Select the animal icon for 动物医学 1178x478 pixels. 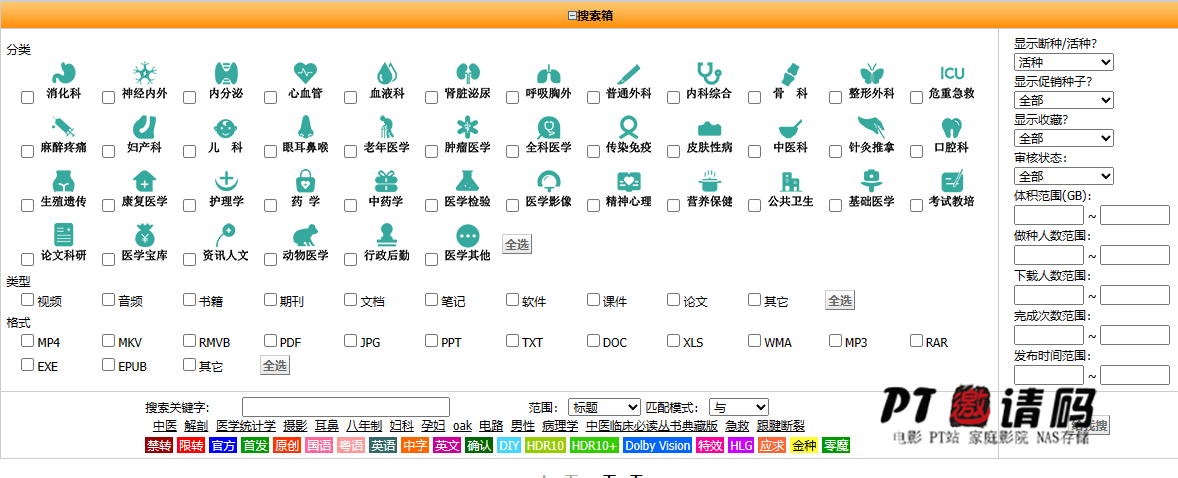tap(305, 235)
